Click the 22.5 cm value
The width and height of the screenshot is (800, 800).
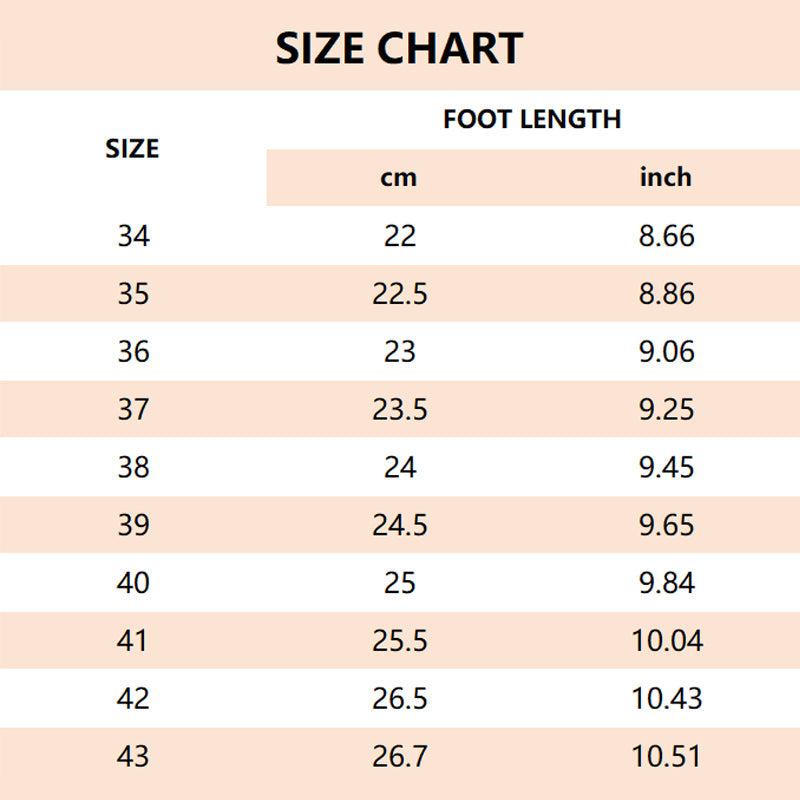(x=399, y=294)
